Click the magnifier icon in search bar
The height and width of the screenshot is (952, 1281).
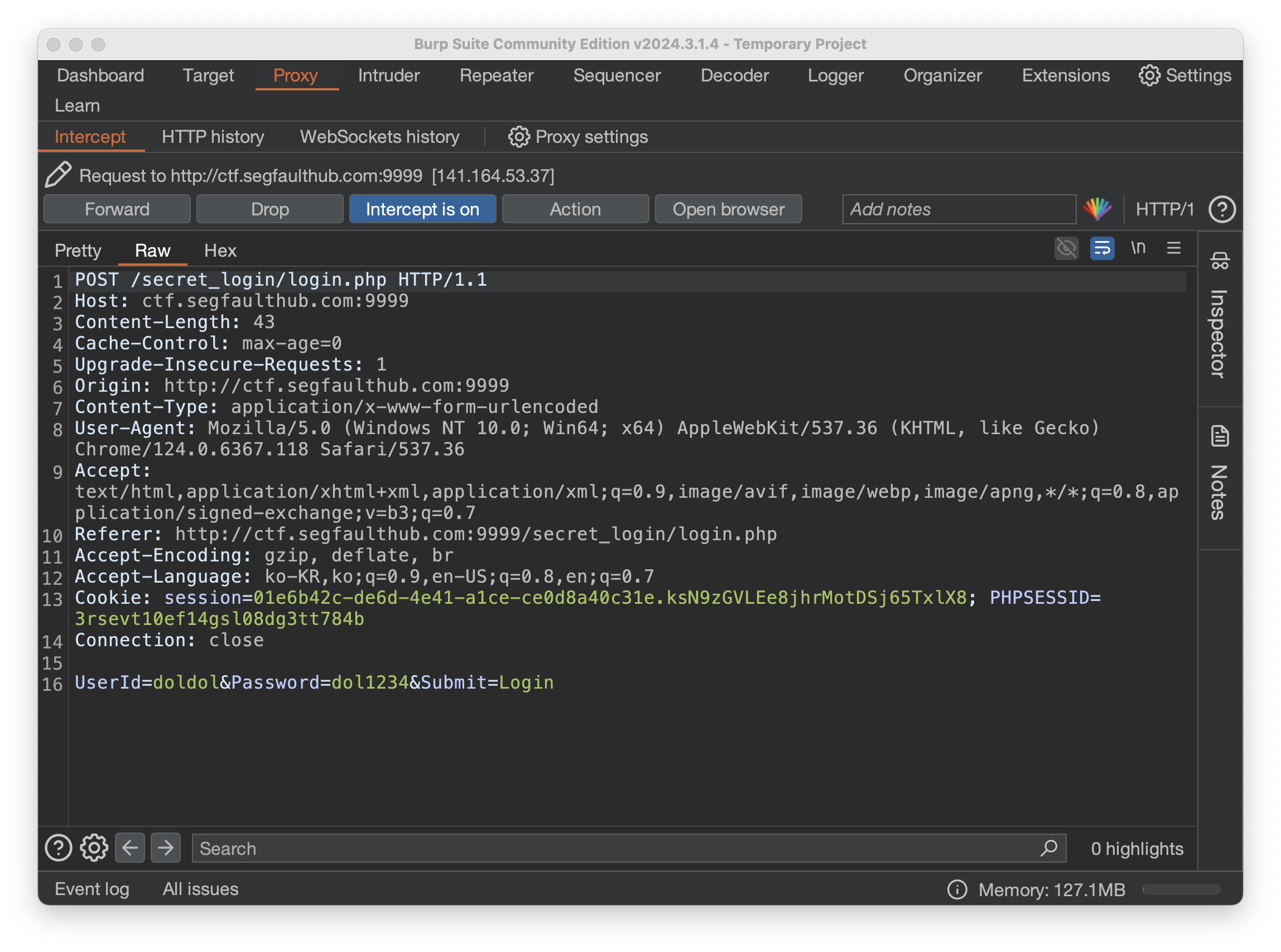point(1049,848)
